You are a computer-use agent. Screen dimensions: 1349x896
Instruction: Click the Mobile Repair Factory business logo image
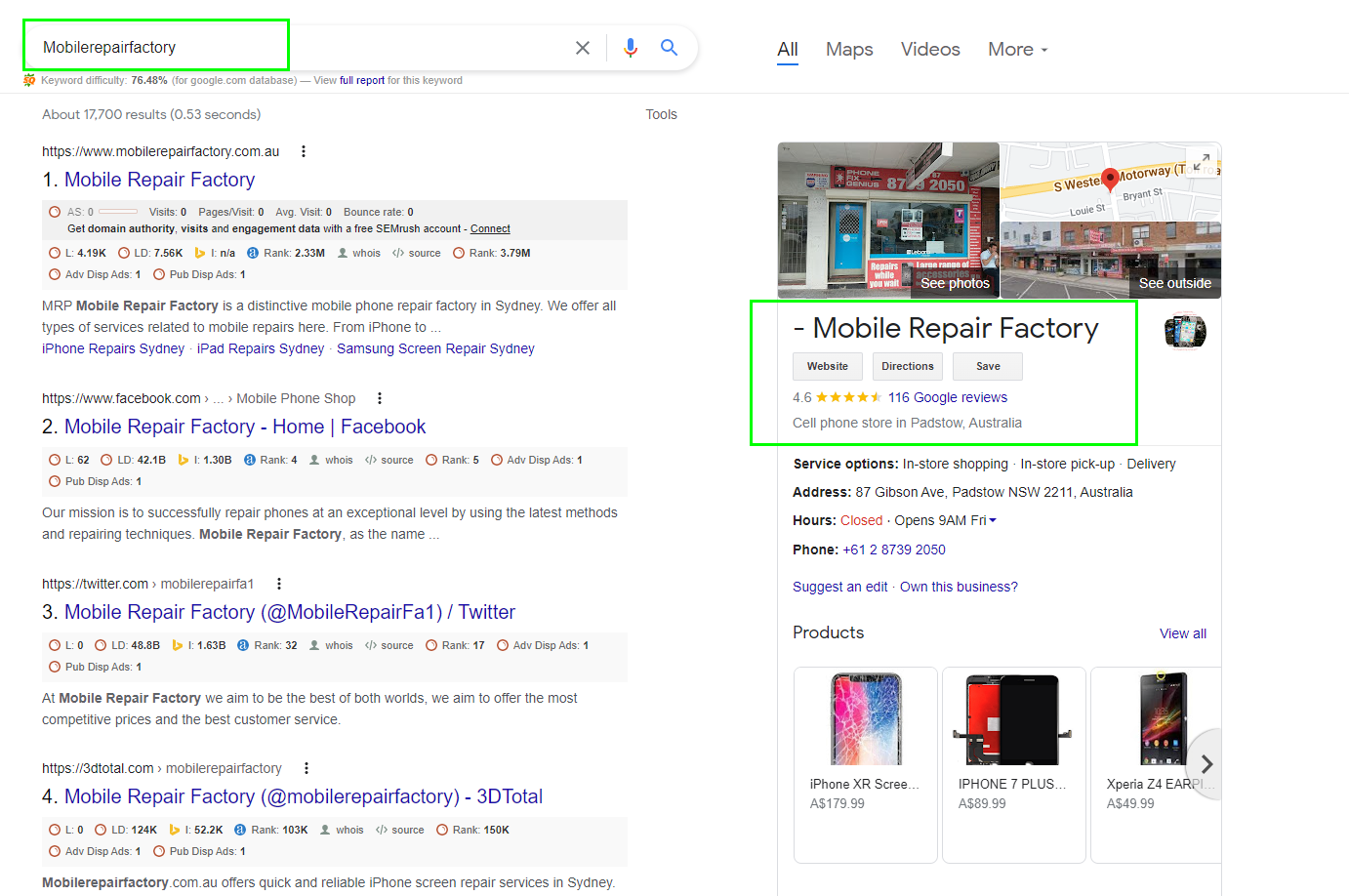point(1185,331)
